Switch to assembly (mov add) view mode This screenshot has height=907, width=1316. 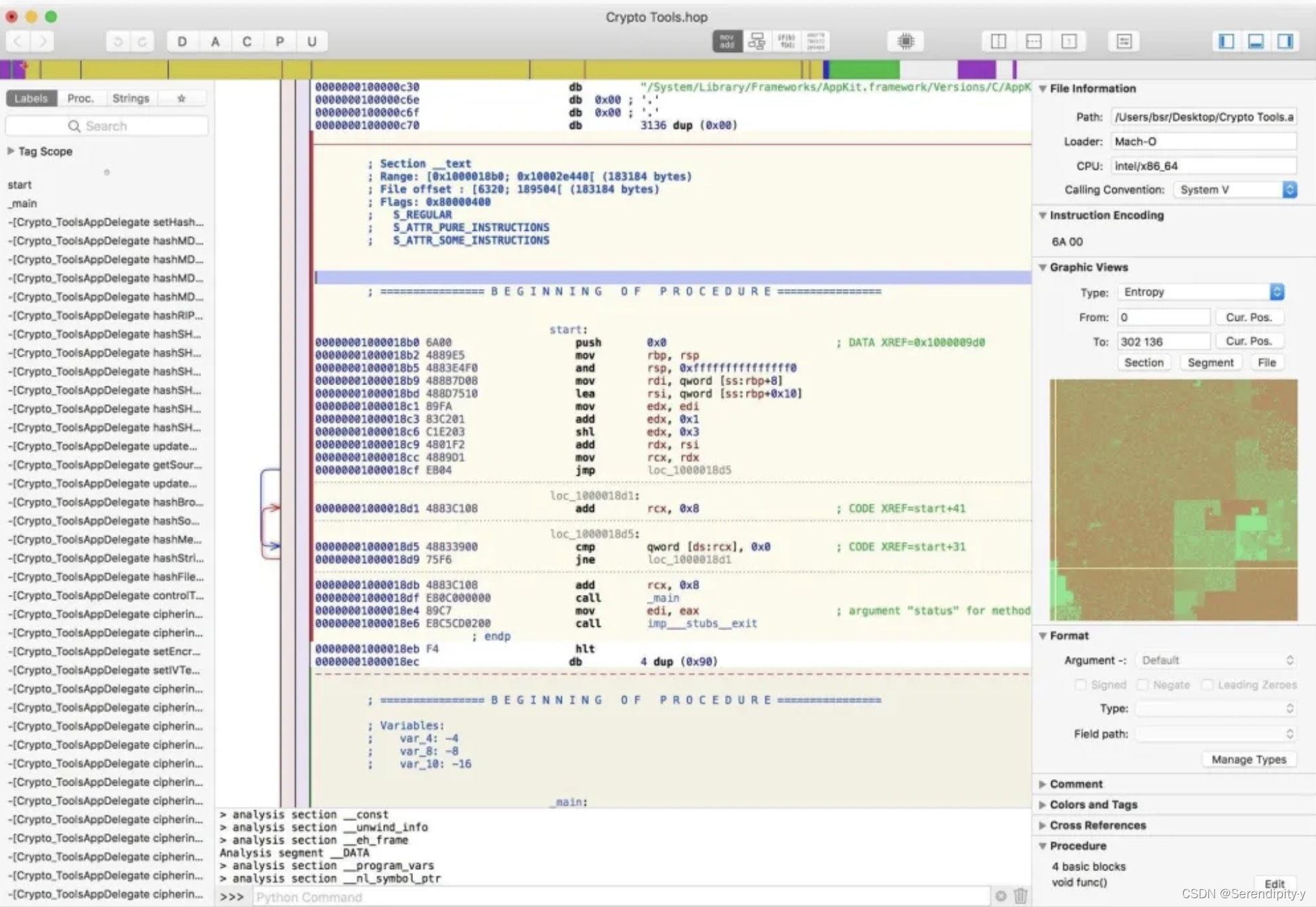coord(726,41)
